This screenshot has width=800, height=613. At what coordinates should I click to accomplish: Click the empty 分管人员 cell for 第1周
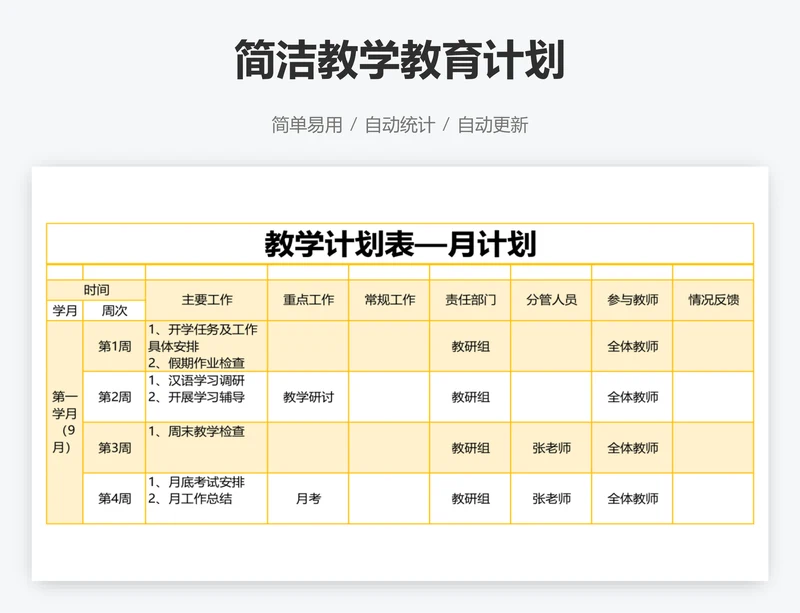click(x=552, y=346)
